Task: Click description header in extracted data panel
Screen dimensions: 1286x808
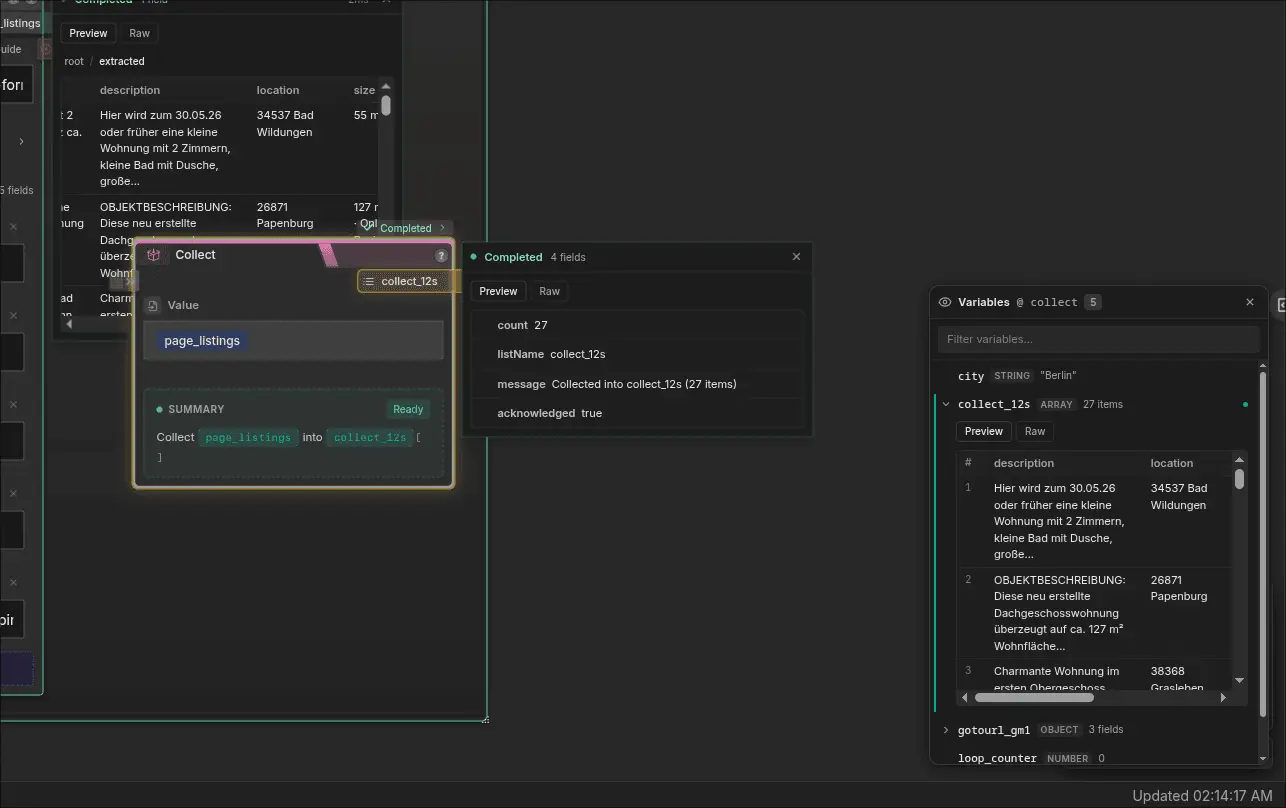Action: tap(130, 90)
